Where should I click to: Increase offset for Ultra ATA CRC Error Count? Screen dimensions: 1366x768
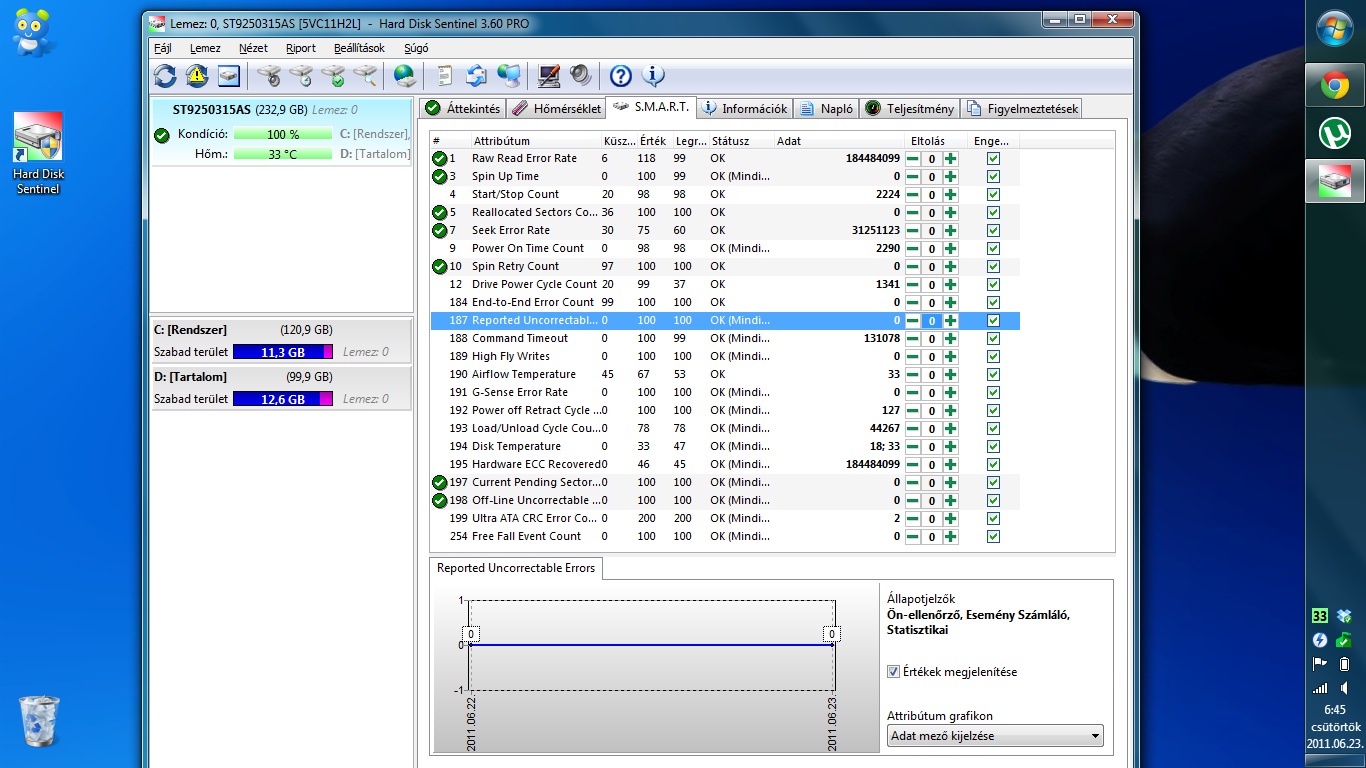click(950, 519)
